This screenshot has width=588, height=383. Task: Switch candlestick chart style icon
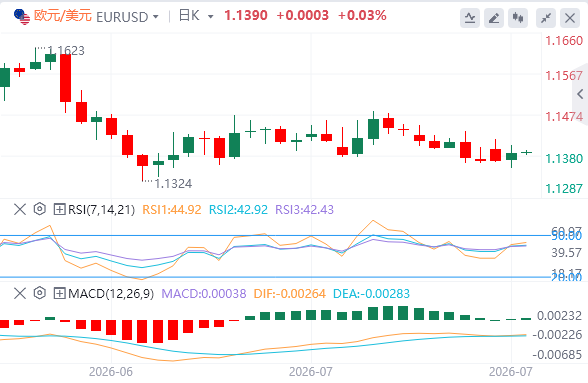(518, 18)
